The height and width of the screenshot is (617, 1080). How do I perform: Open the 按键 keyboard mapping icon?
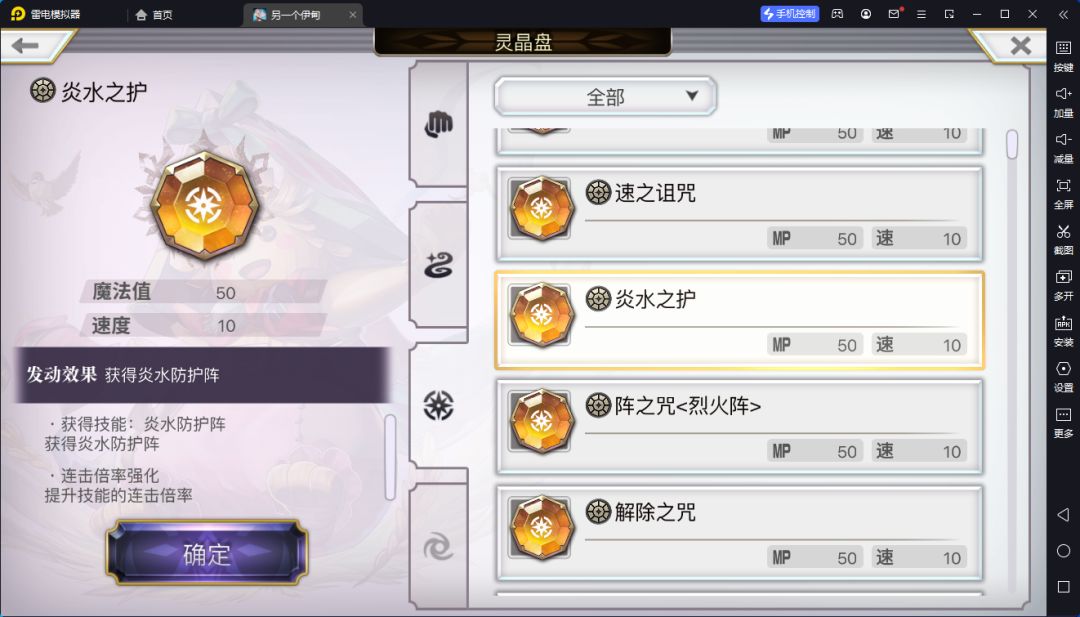pyautogui.click(x=1063, y=56)
